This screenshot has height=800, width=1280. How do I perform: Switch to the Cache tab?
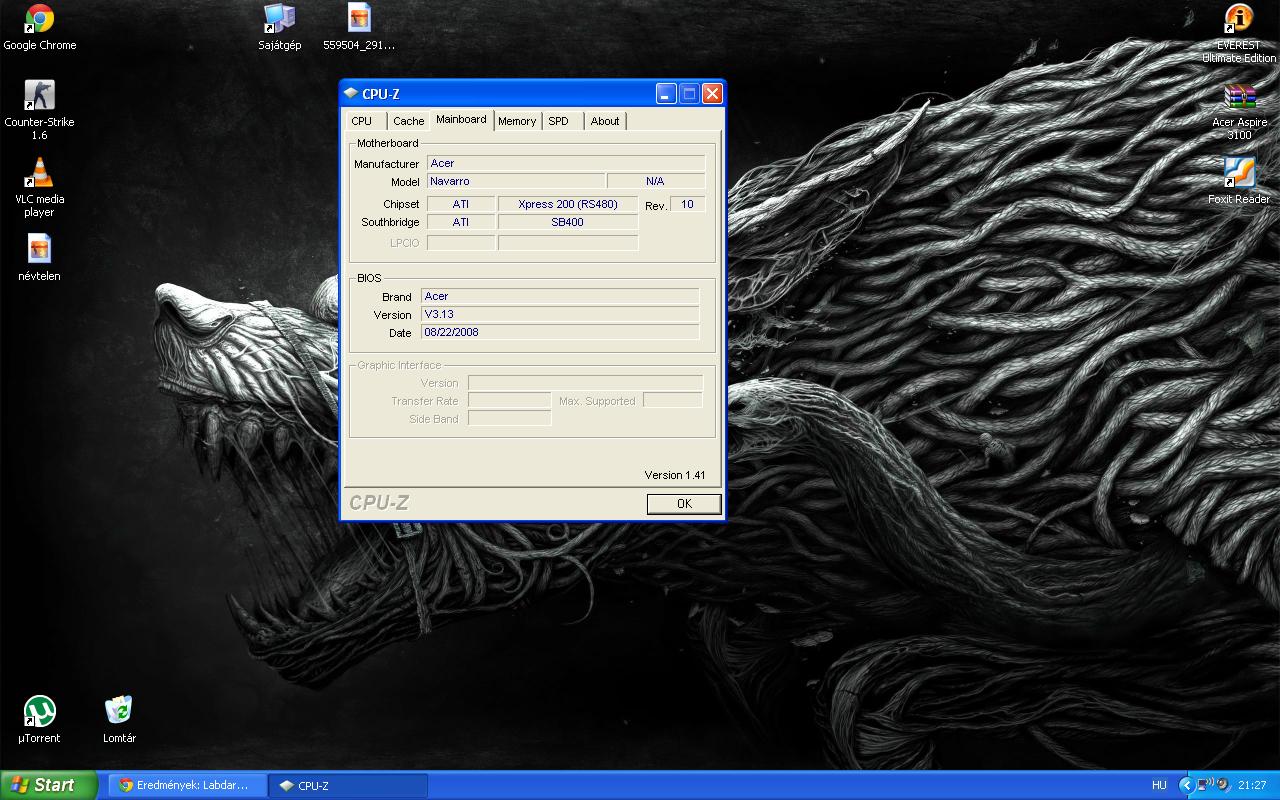pos(408,121)
